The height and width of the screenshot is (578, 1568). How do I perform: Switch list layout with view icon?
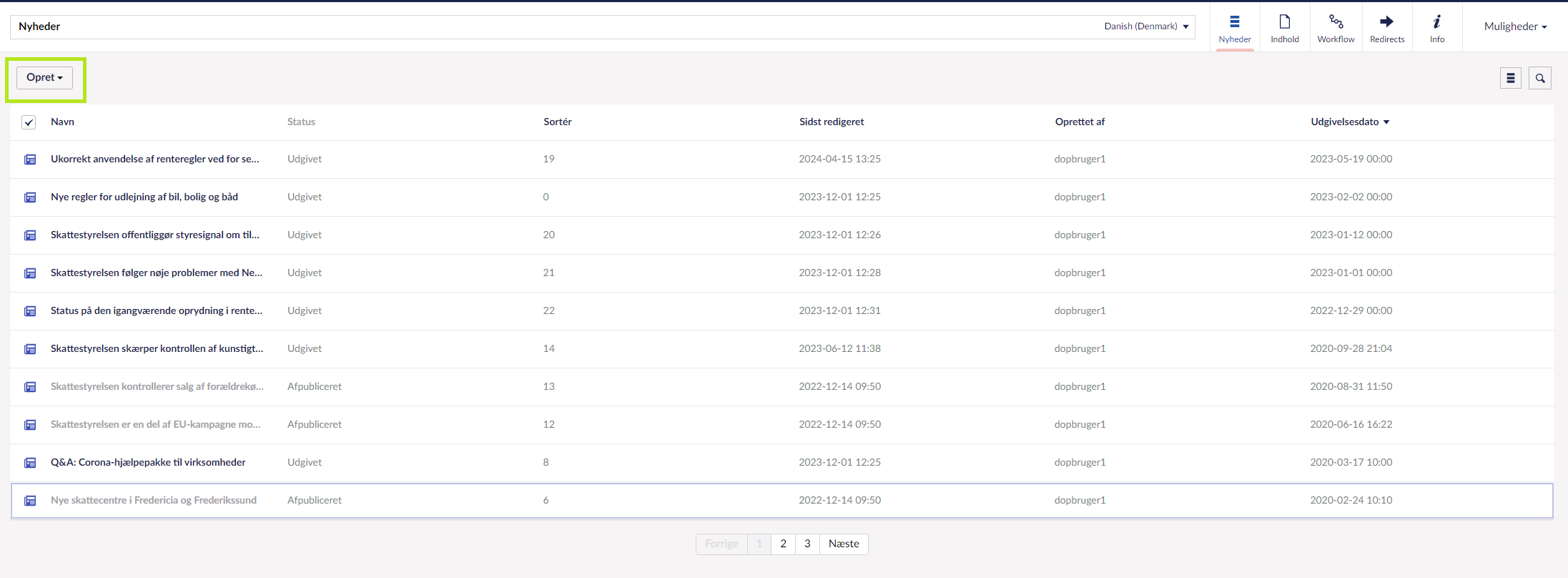click(1510, 78)
